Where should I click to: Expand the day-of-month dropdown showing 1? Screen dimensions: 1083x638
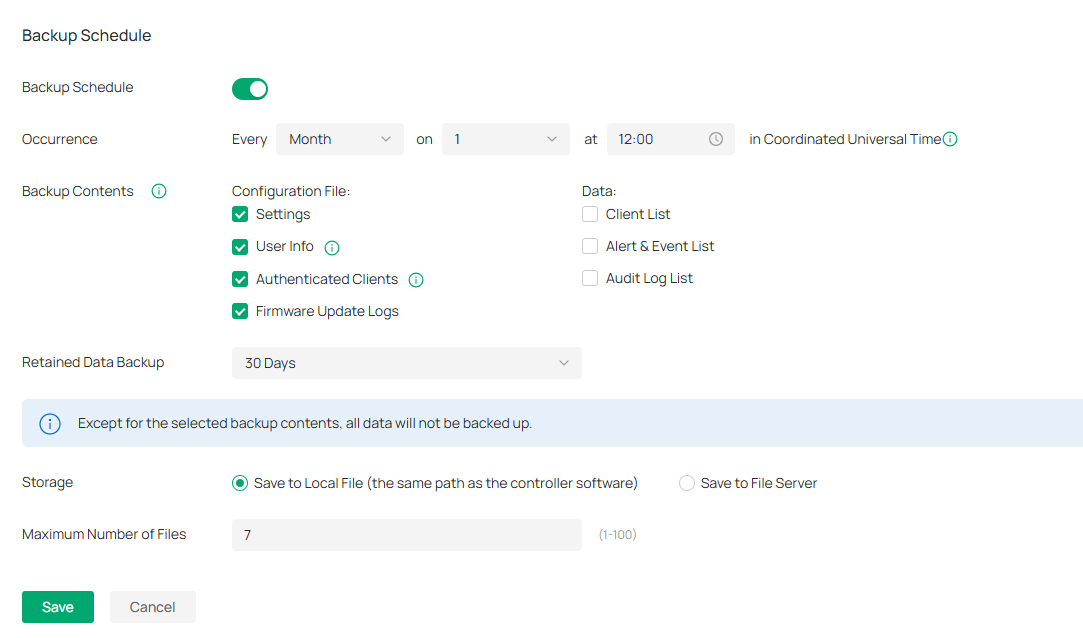coord(506,139)
